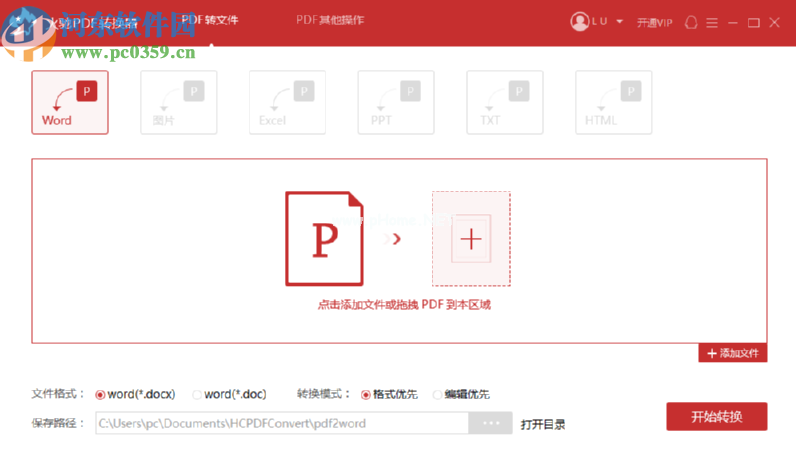Click the ... browse button for save path

490,423
